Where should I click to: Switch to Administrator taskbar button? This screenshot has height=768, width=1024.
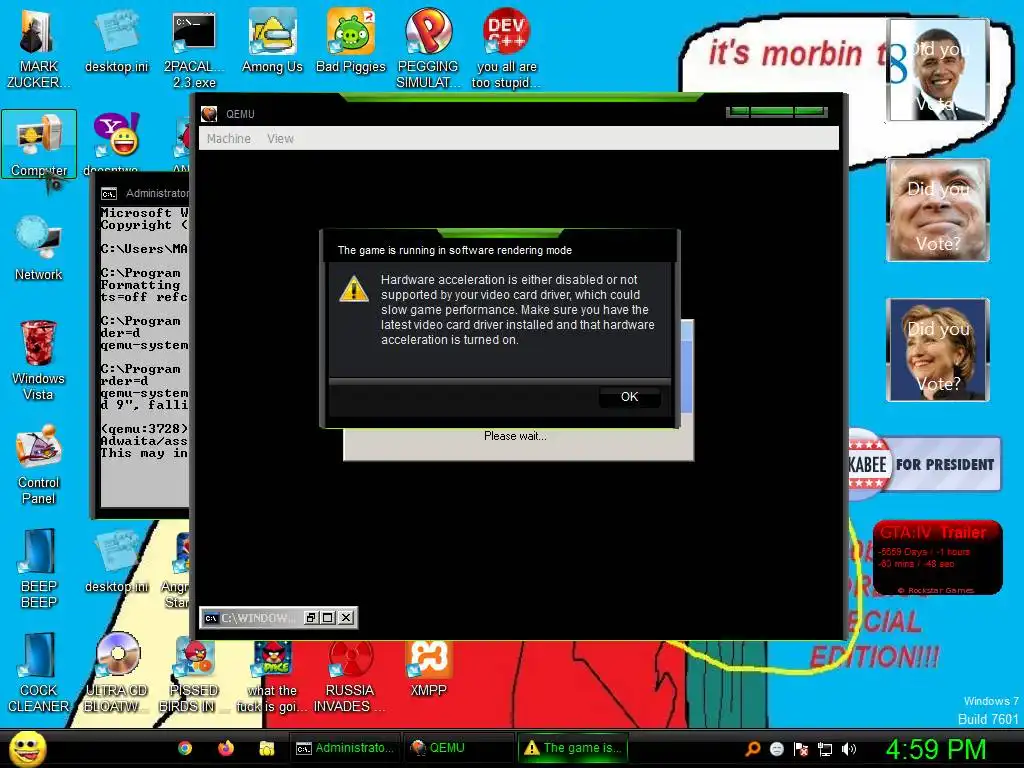pos(345,748)
